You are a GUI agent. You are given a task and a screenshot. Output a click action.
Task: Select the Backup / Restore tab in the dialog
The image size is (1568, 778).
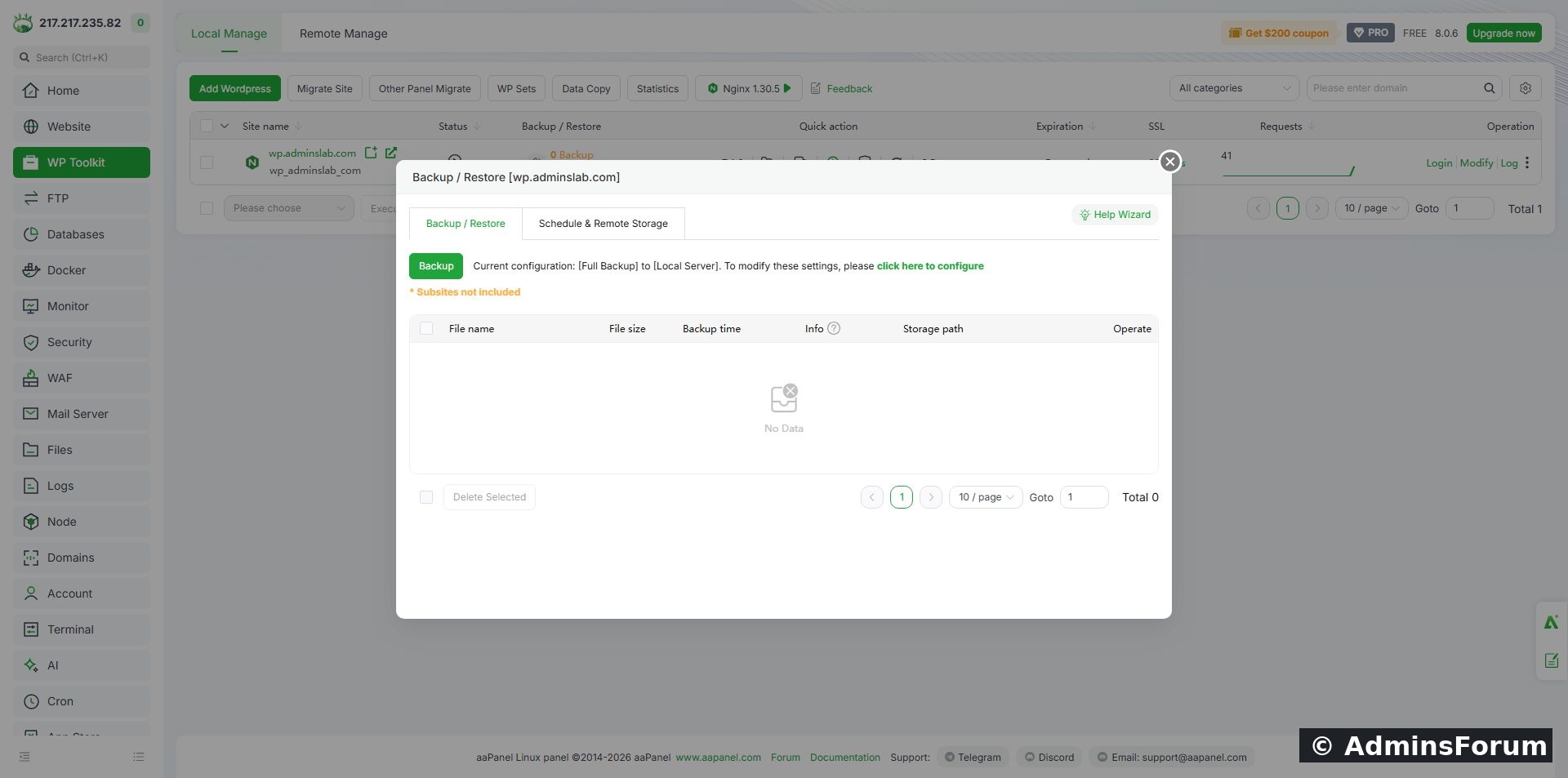(465, 224)
